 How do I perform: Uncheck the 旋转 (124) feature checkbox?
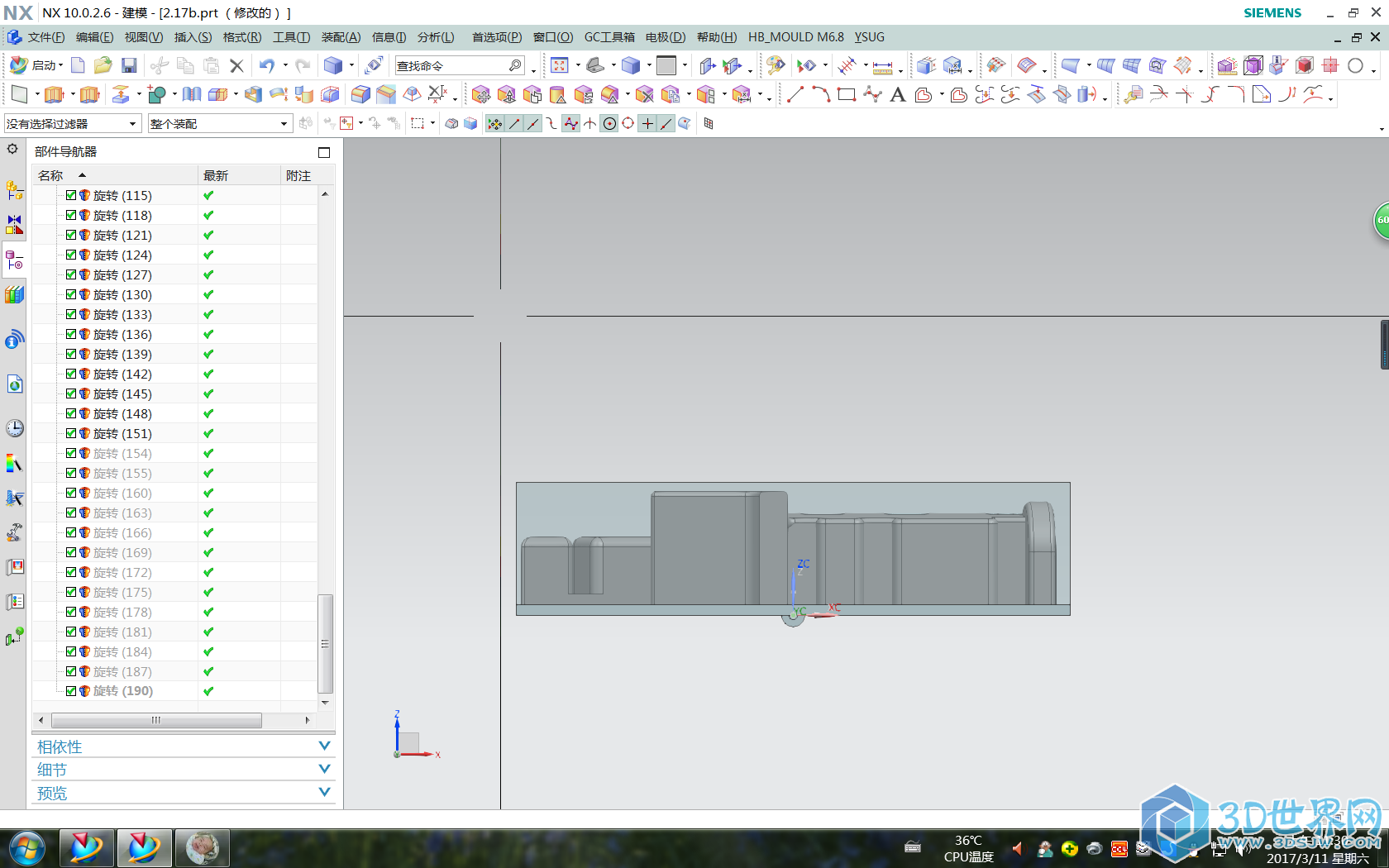tap(71, 255)
